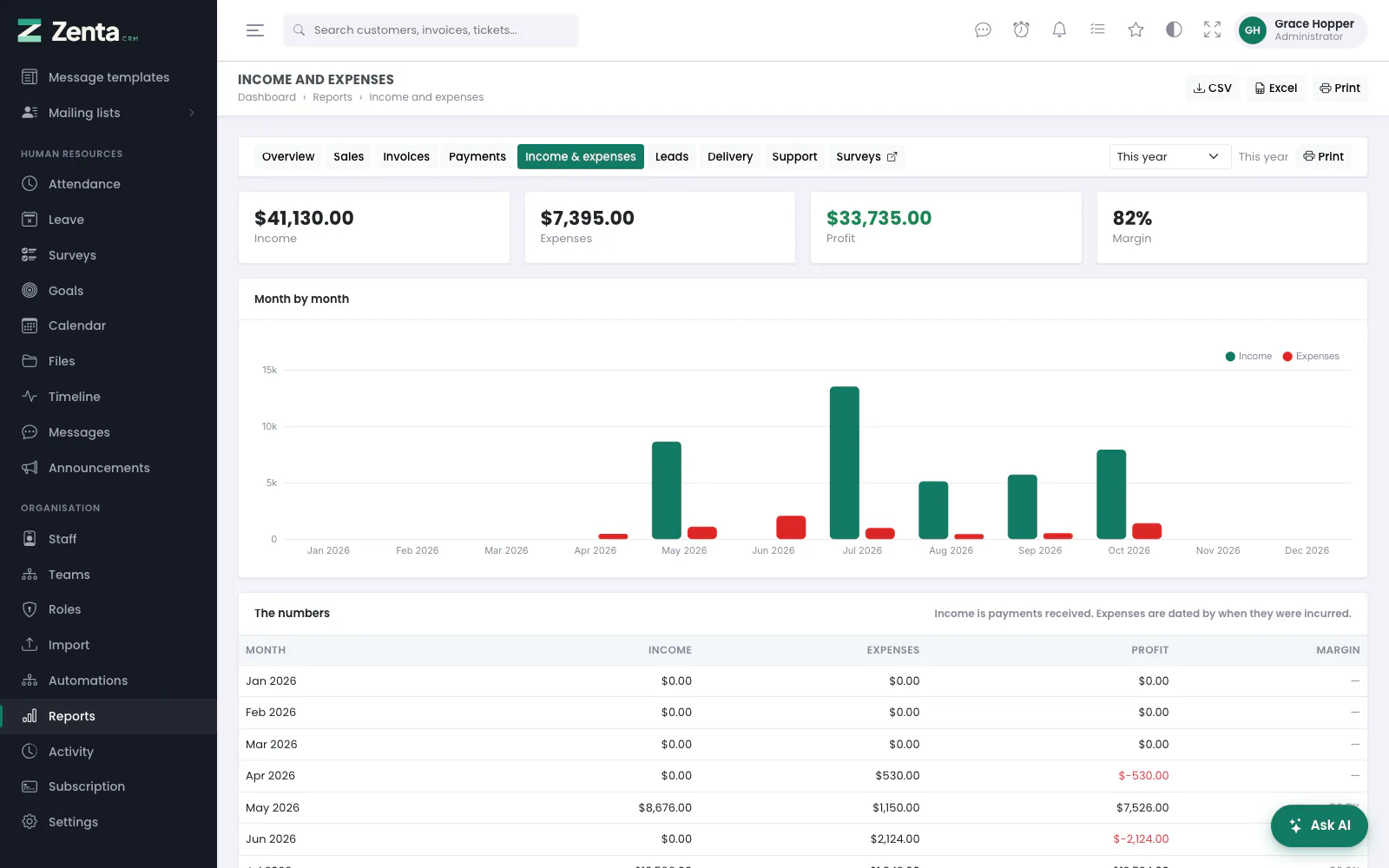The width and height of the screenshot is (1389, 868).
Task: Select the Income & expenses tab
Action: tap(581, 156)
